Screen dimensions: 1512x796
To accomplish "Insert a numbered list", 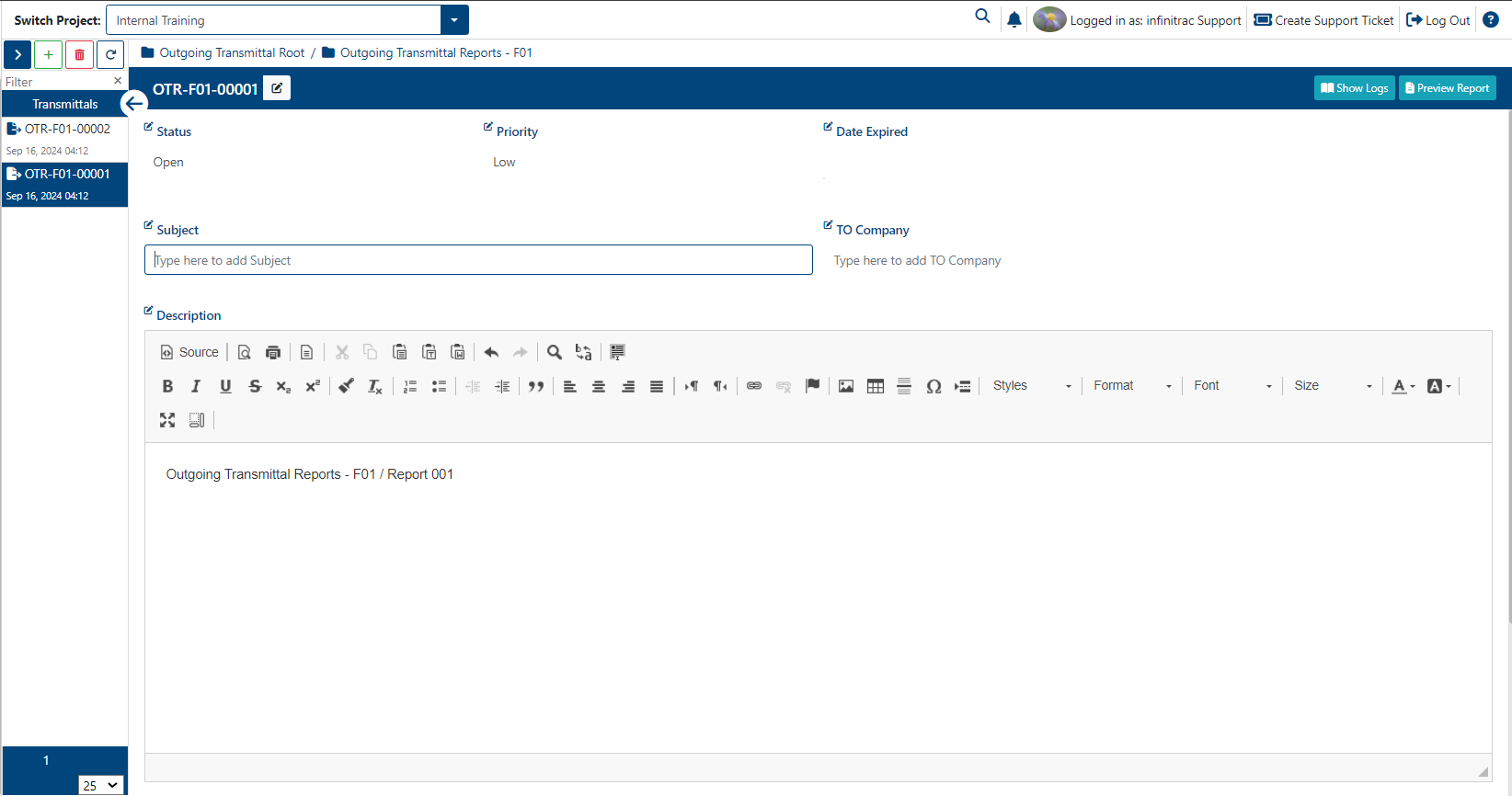I will tap(410, 386).
